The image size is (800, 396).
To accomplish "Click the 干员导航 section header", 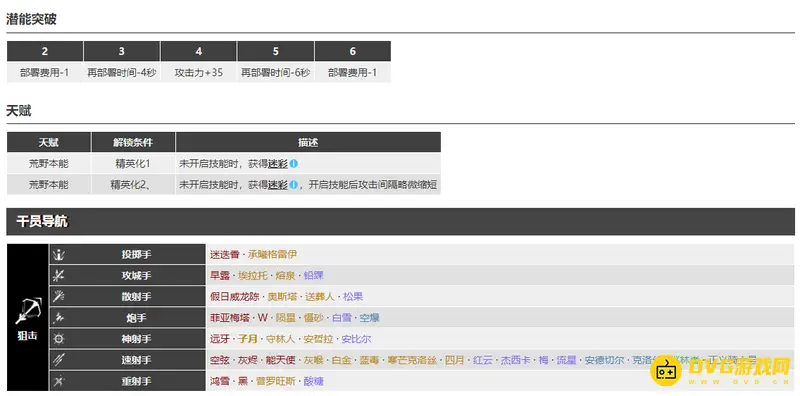I will point(401,221).
